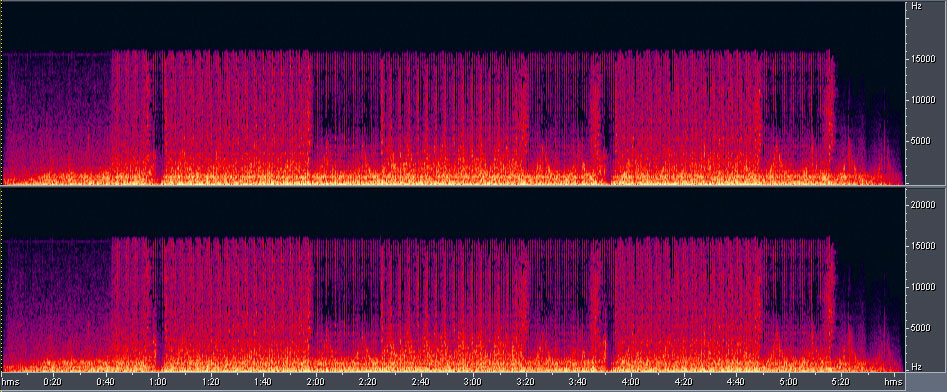Click the 0:20 mark on time ruler
Viewport: 947px width, 392px height.
[x=53, y=382]
